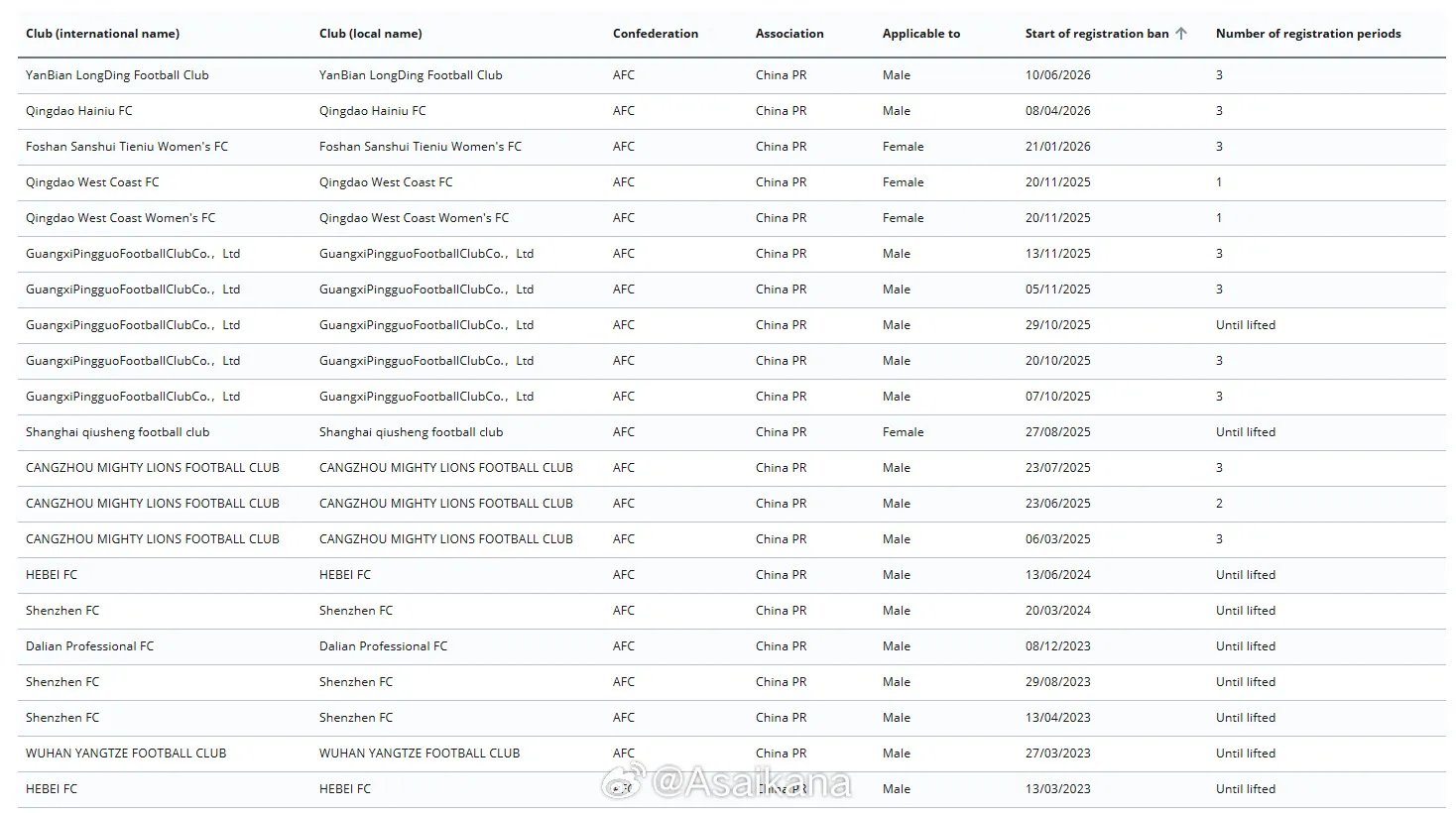Click the Number of registration periods header
The height and width of the screenshot is (813, 1456).
tap(1308, 34)
